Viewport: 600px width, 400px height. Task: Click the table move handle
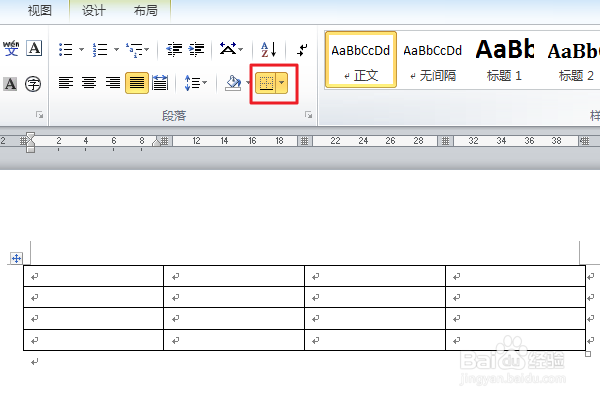[16, 258]
